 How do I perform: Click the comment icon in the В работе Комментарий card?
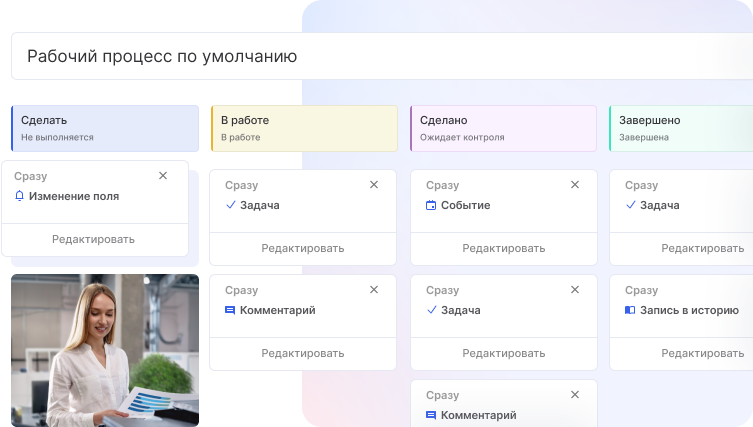pos(230,310)
